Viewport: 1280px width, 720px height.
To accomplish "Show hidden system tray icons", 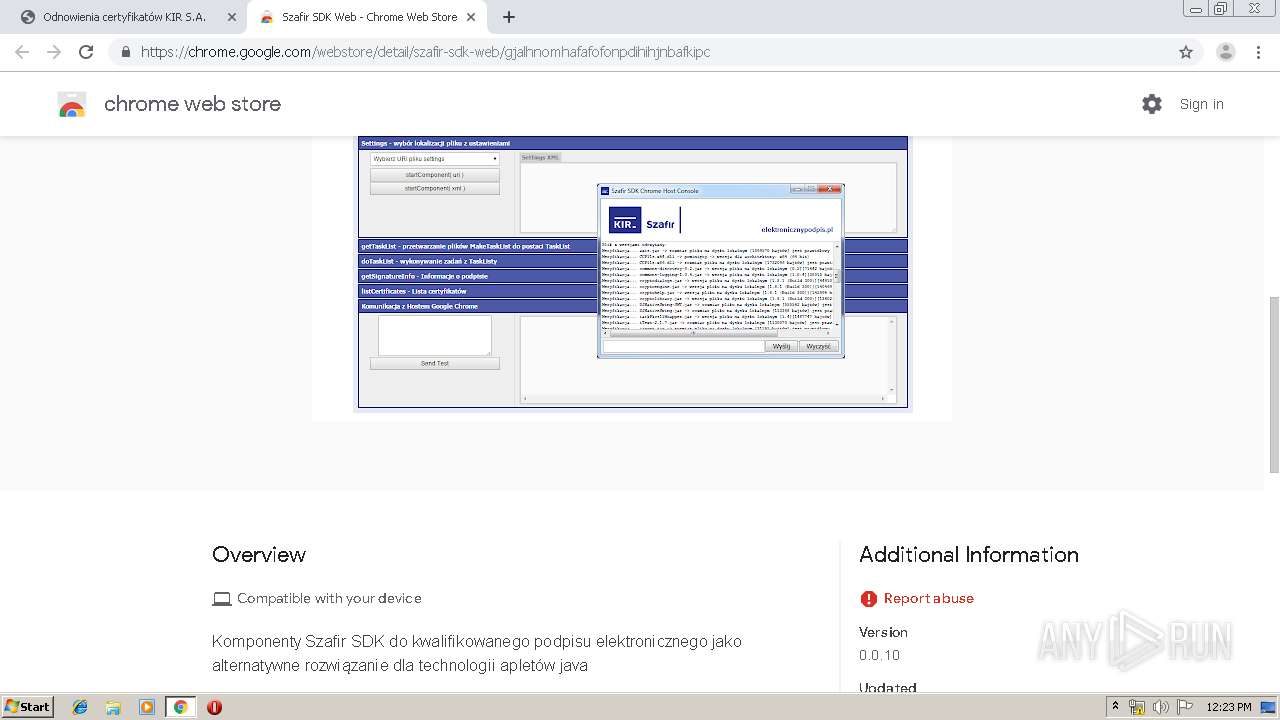I will (1115, 707).
